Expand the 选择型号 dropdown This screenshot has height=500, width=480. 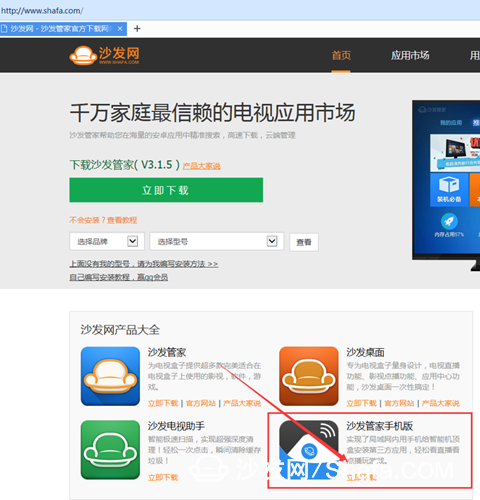217,241
